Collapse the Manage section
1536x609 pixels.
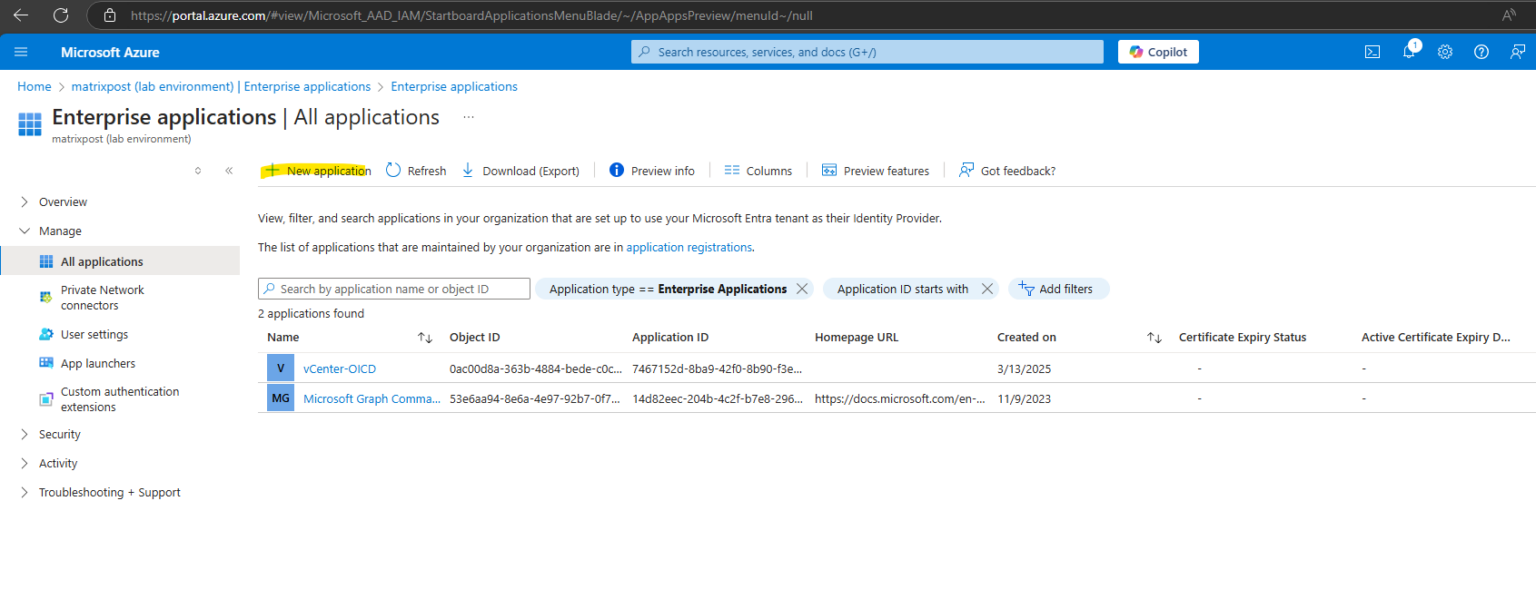pos(24,230)
